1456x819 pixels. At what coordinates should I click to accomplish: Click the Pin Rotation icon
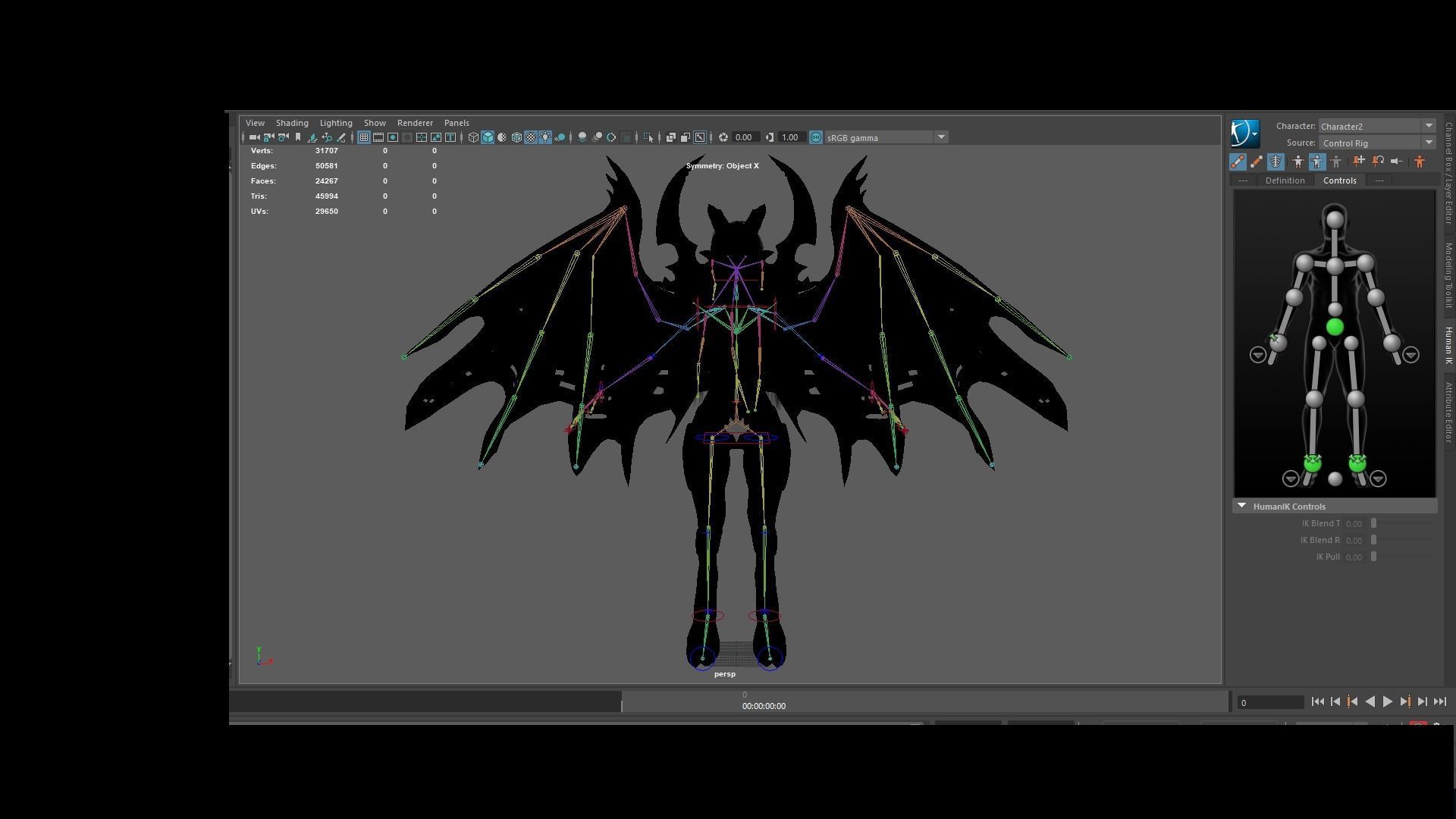point(1378,162)
